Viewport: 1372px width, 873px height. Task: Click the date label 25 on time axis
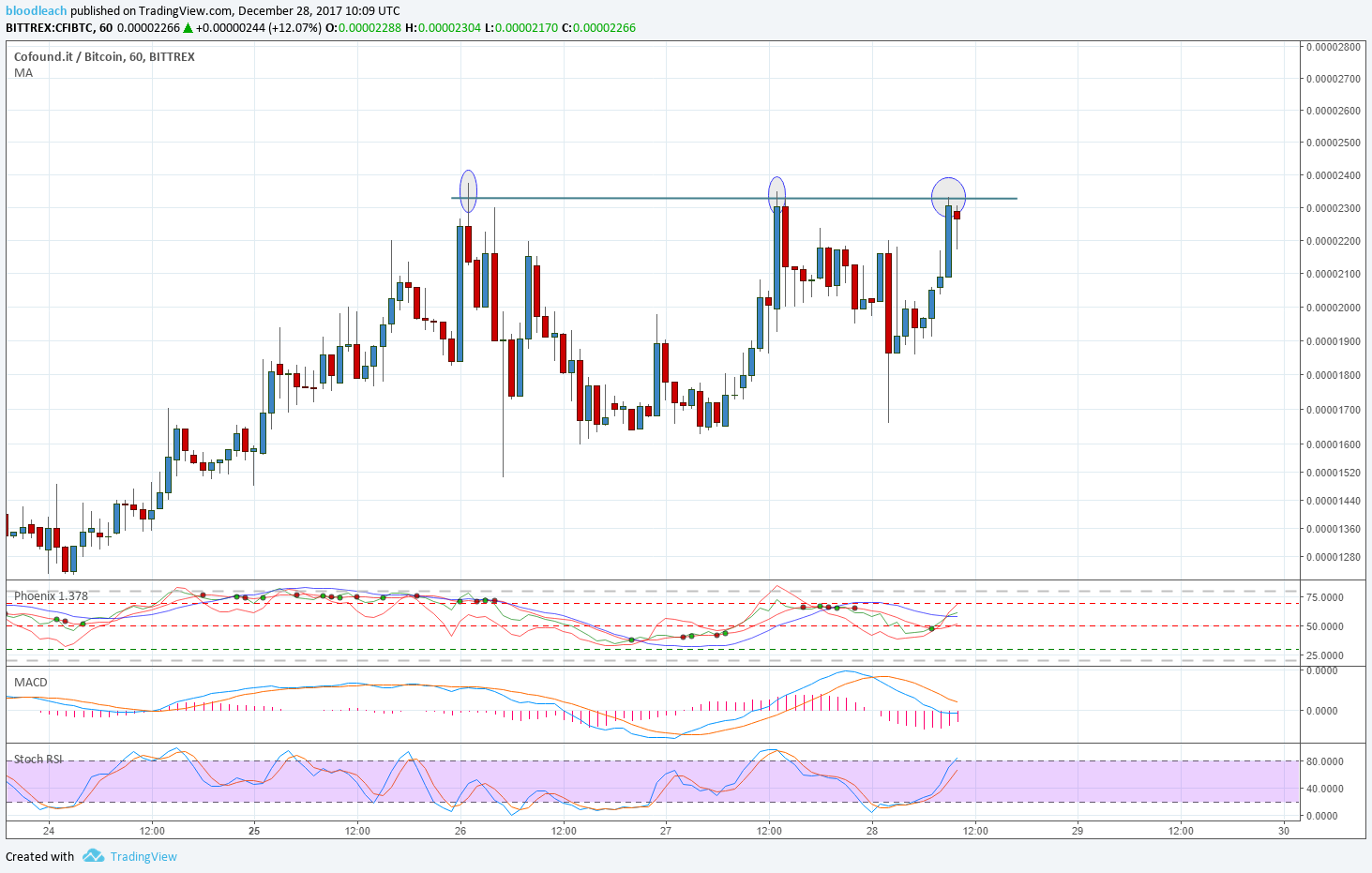click(x=254, y=831)
